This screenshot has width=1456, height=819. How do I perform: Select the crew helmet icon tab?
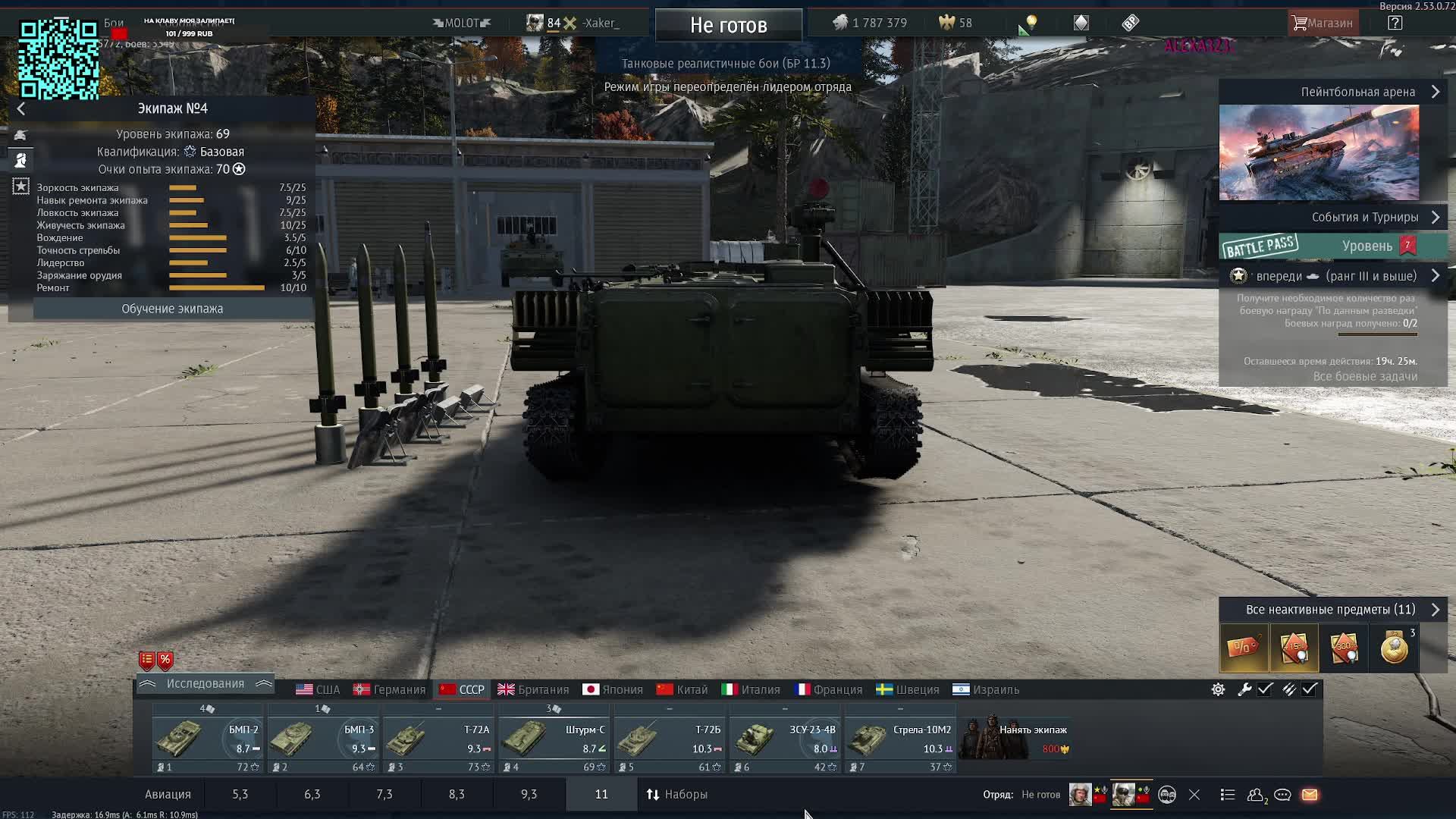20,160
